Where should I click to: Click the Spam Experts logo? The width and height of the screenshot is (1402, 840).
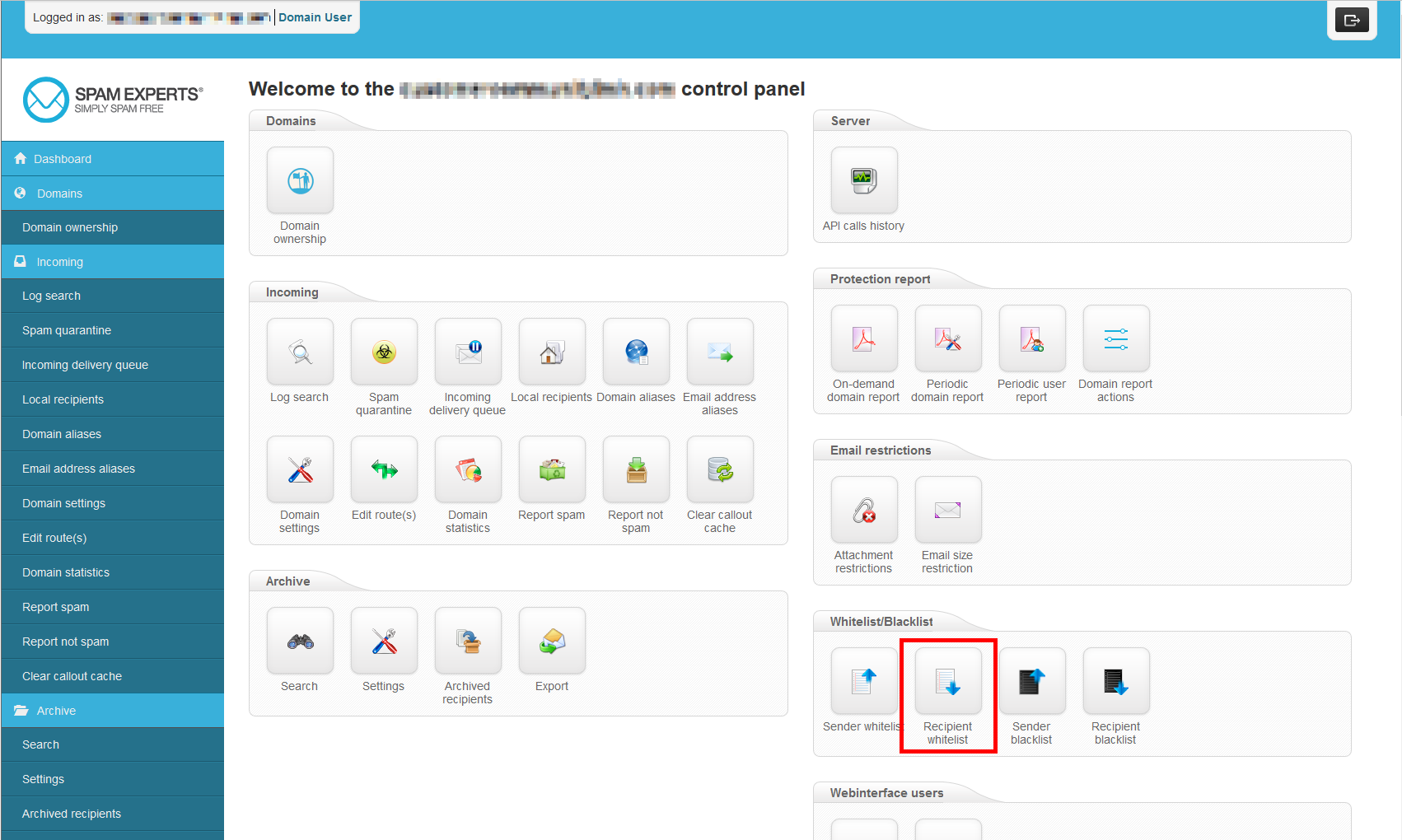coord(113,100)
